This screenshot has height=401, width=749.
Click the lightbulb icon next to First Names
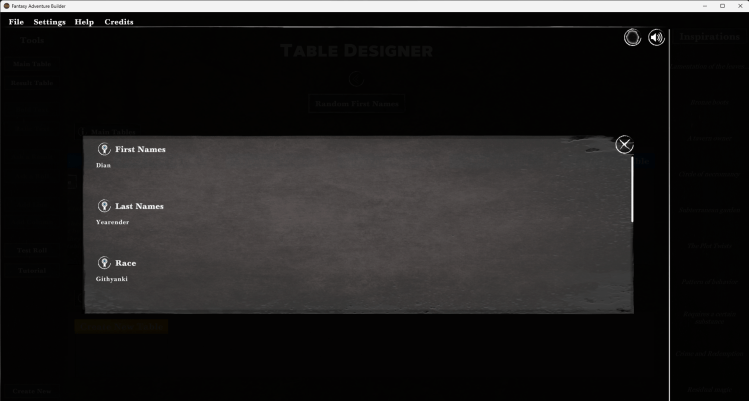pos(103,149)
